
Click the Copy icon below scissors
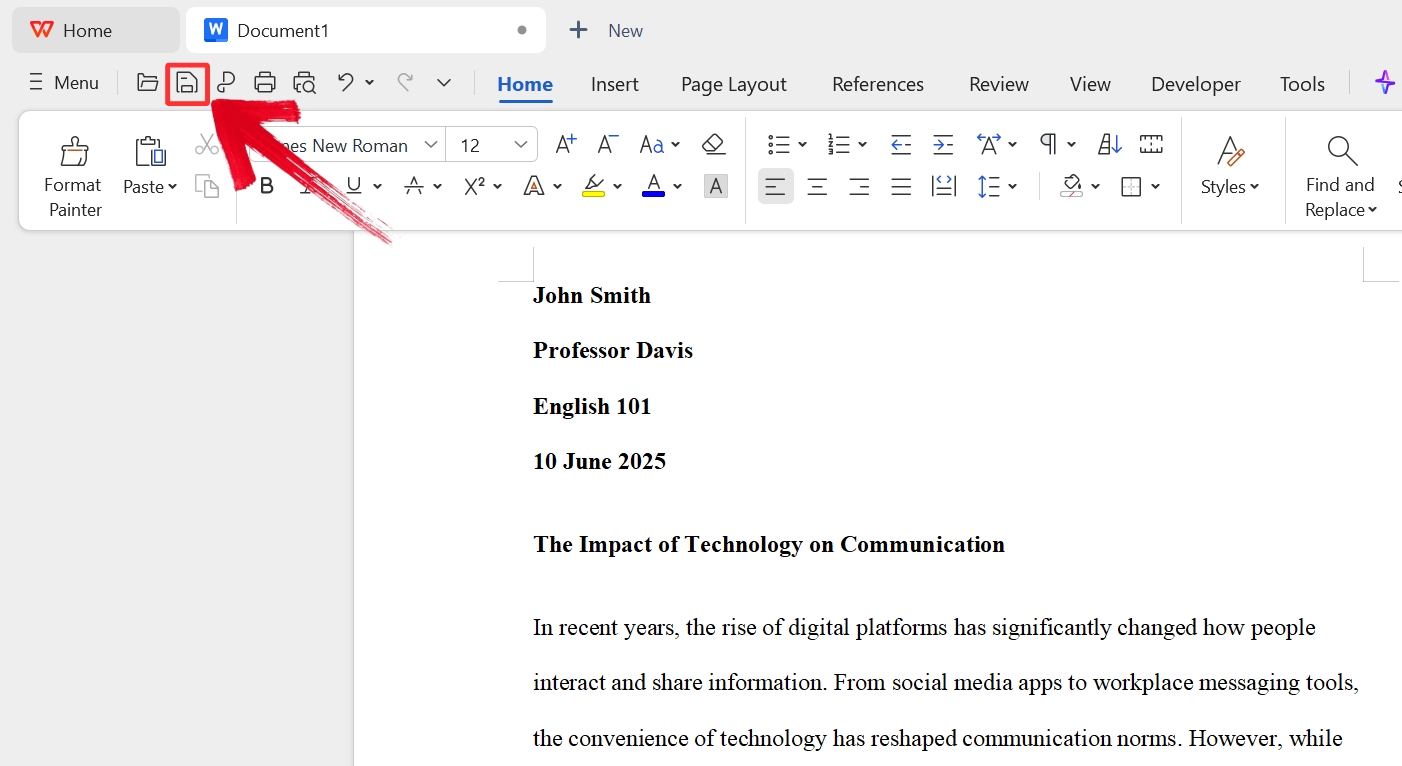point(207,186)
